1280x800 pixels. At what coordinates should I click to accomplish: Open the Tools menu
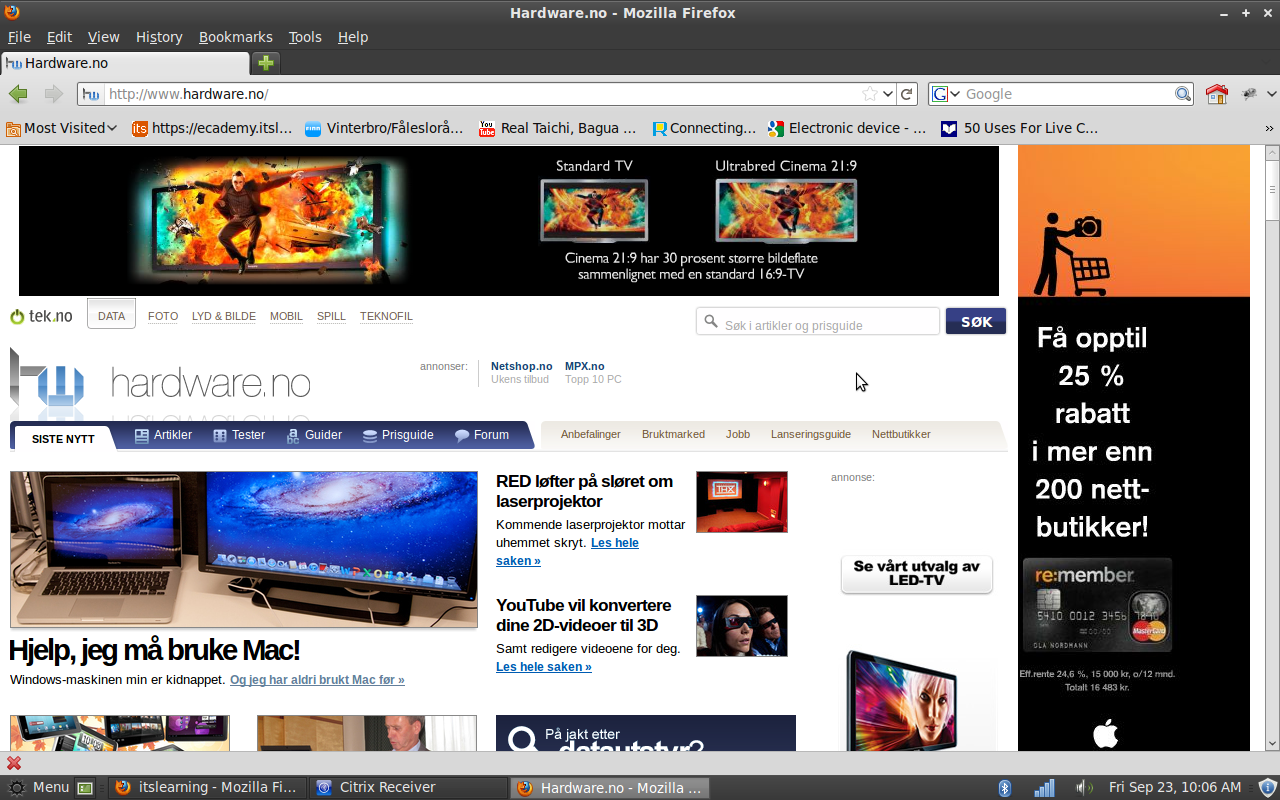[x=305, y=37]
